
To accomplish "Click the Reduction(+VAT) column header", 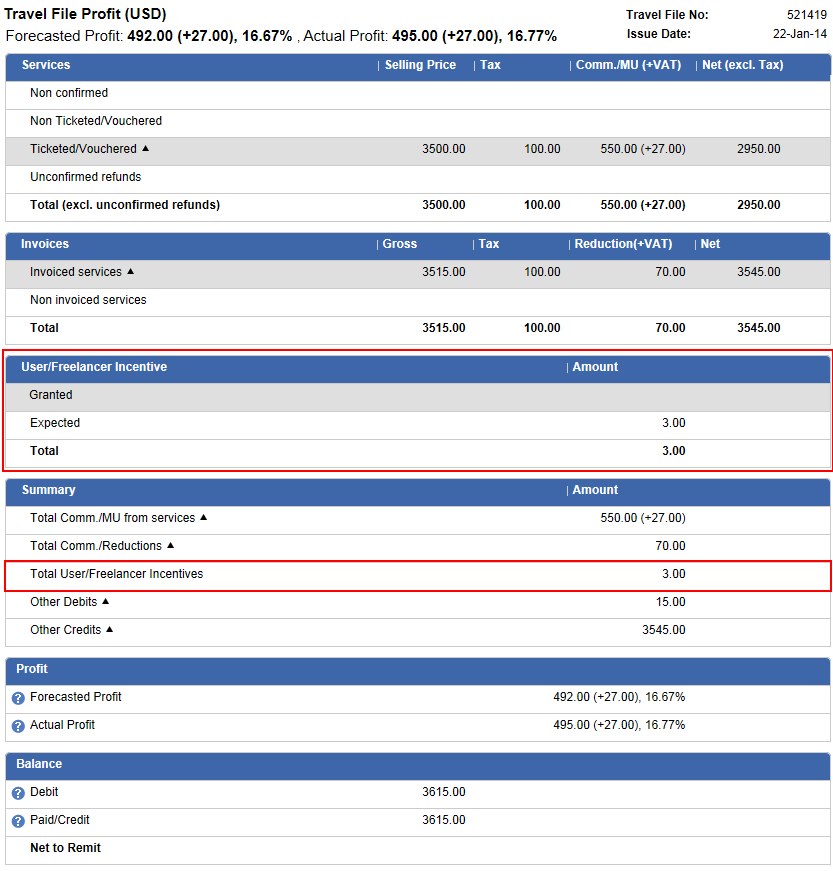I will pyautogui.click(x=623, y=244).
